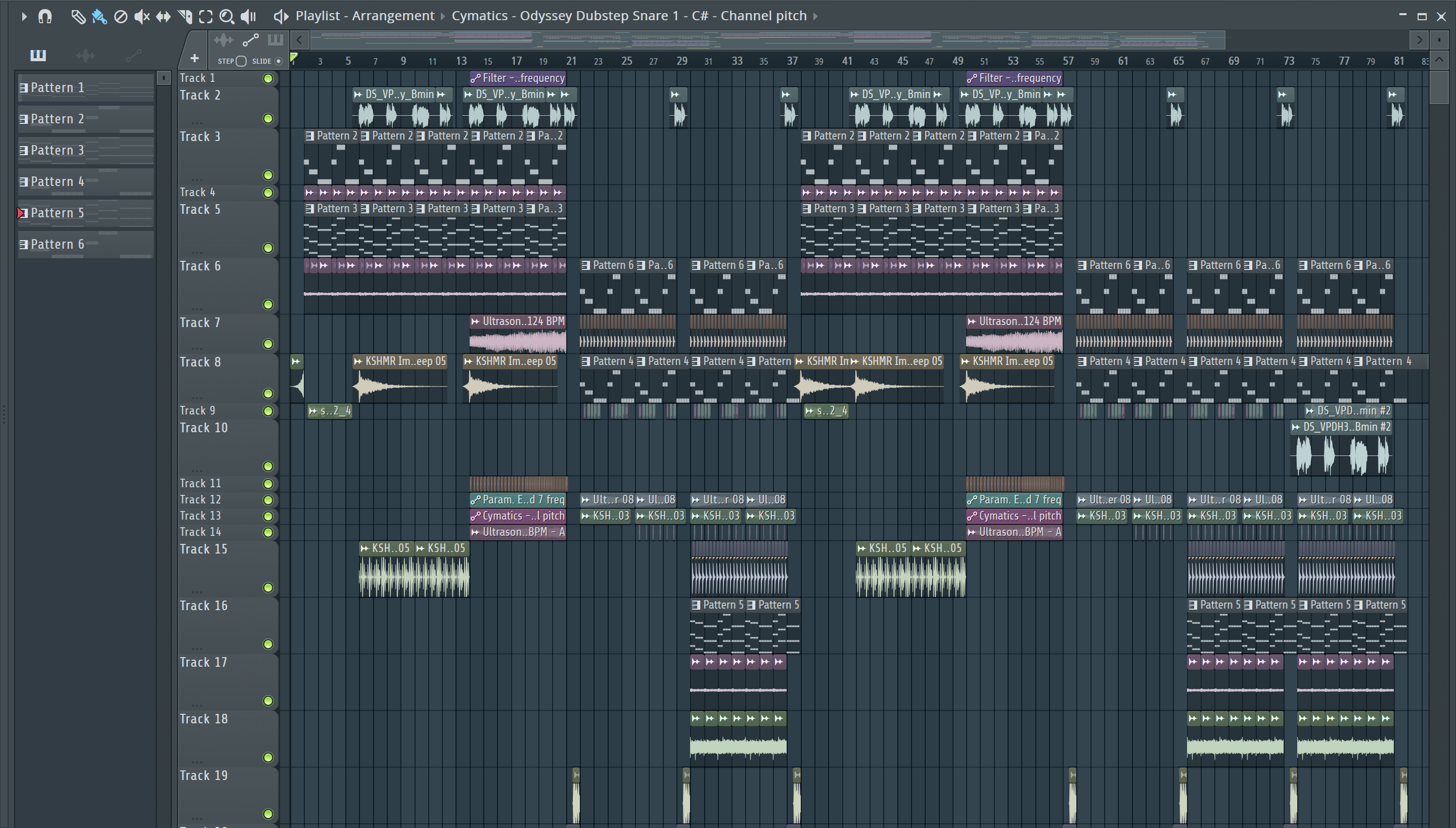Click Track 3 header label
1456x828 pixels.
tap(200, 137)
